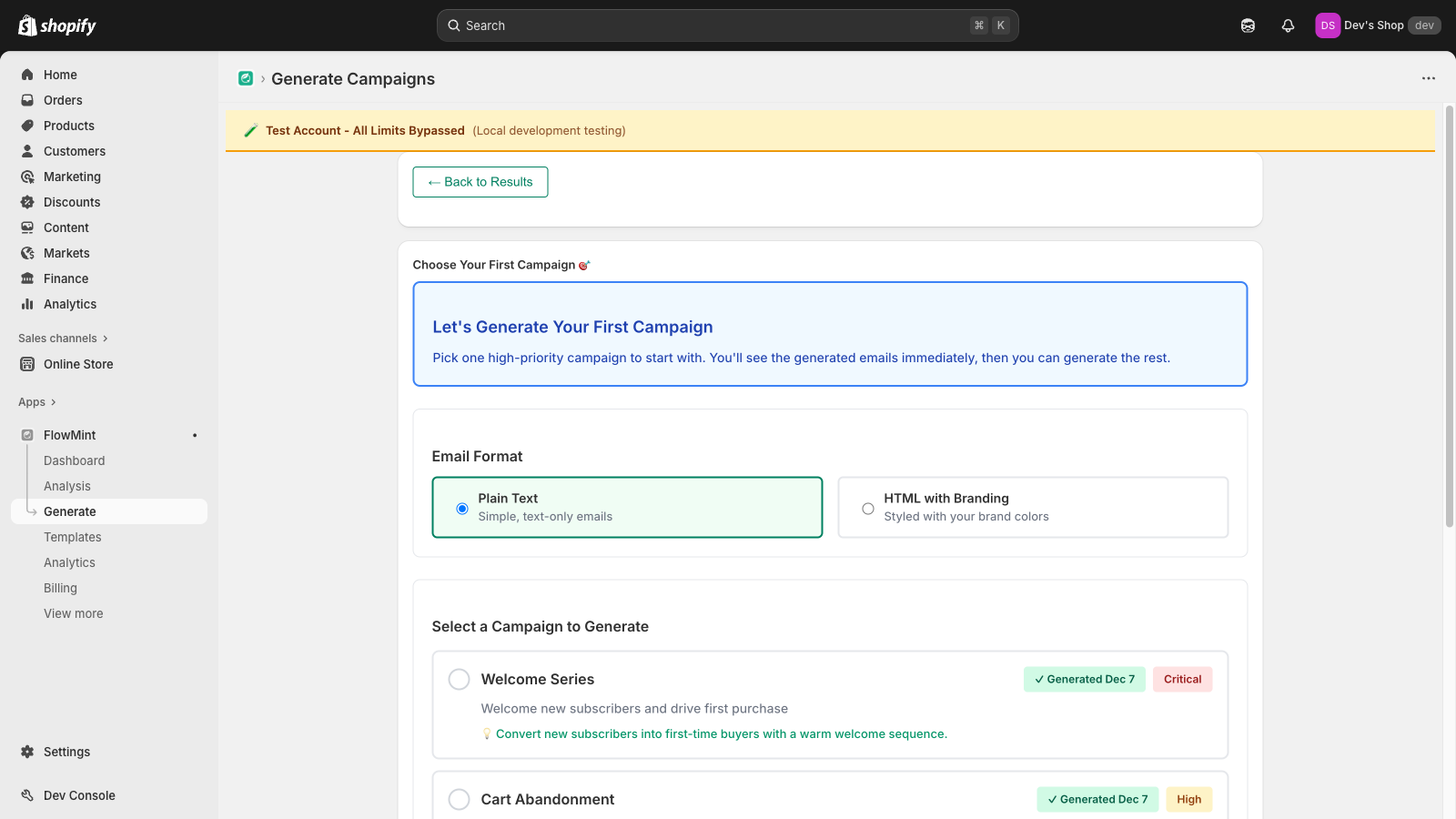
Task: Select the Welcome Series campaign
Action: pyautogui.click(x=460, y=680)
